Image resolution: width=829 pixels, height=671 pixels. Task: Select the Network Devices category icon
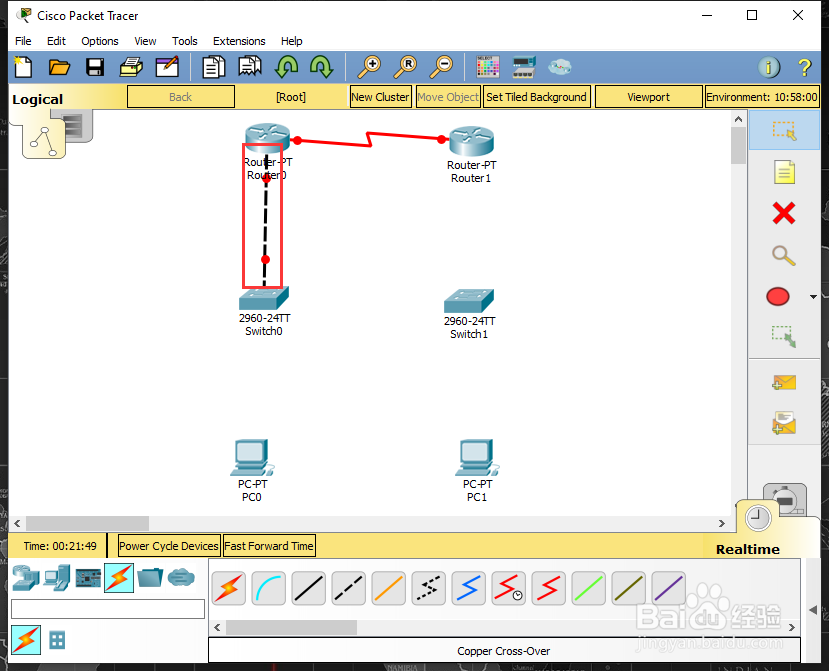pos(25,577)
